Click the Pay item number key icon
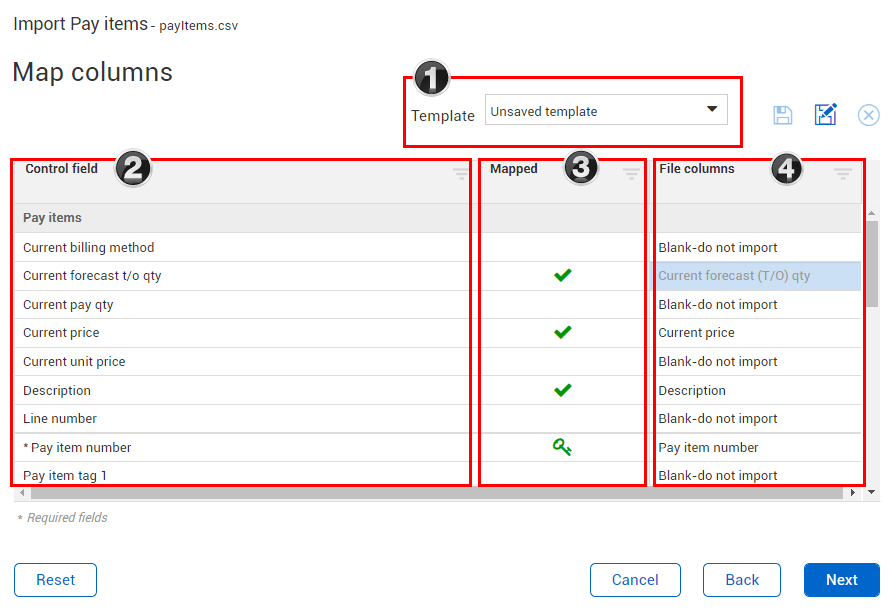The width and height of the screenshot is (896, 612). pyautogui.click(x=562, y=447)
